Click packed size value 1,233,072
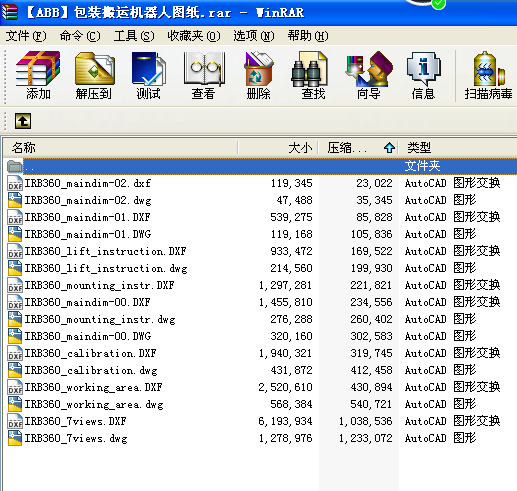Image resolution: width=517 pixels, height=491 pixels. (x=366, y=438)
